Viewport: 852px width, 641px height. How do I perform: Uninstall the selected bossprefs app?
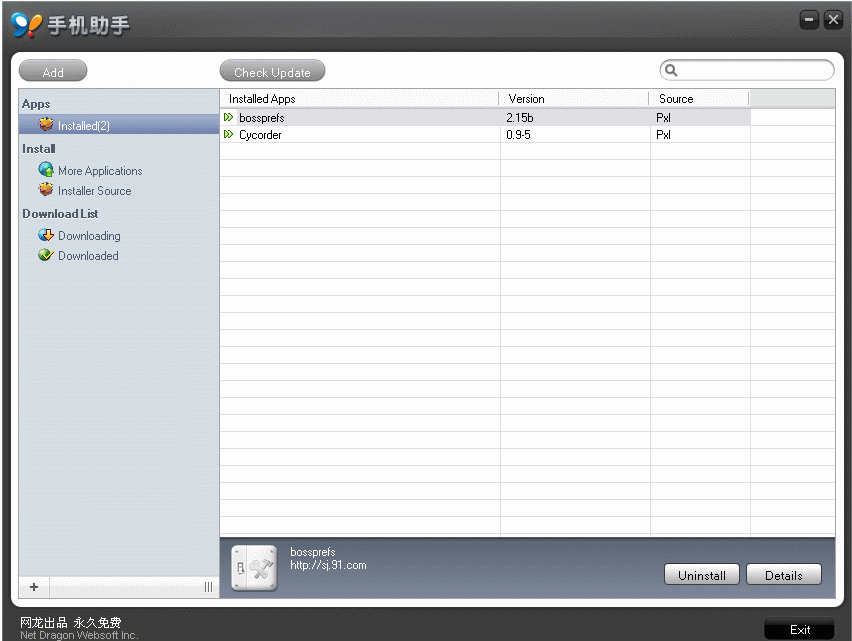[x=702, y=575]
